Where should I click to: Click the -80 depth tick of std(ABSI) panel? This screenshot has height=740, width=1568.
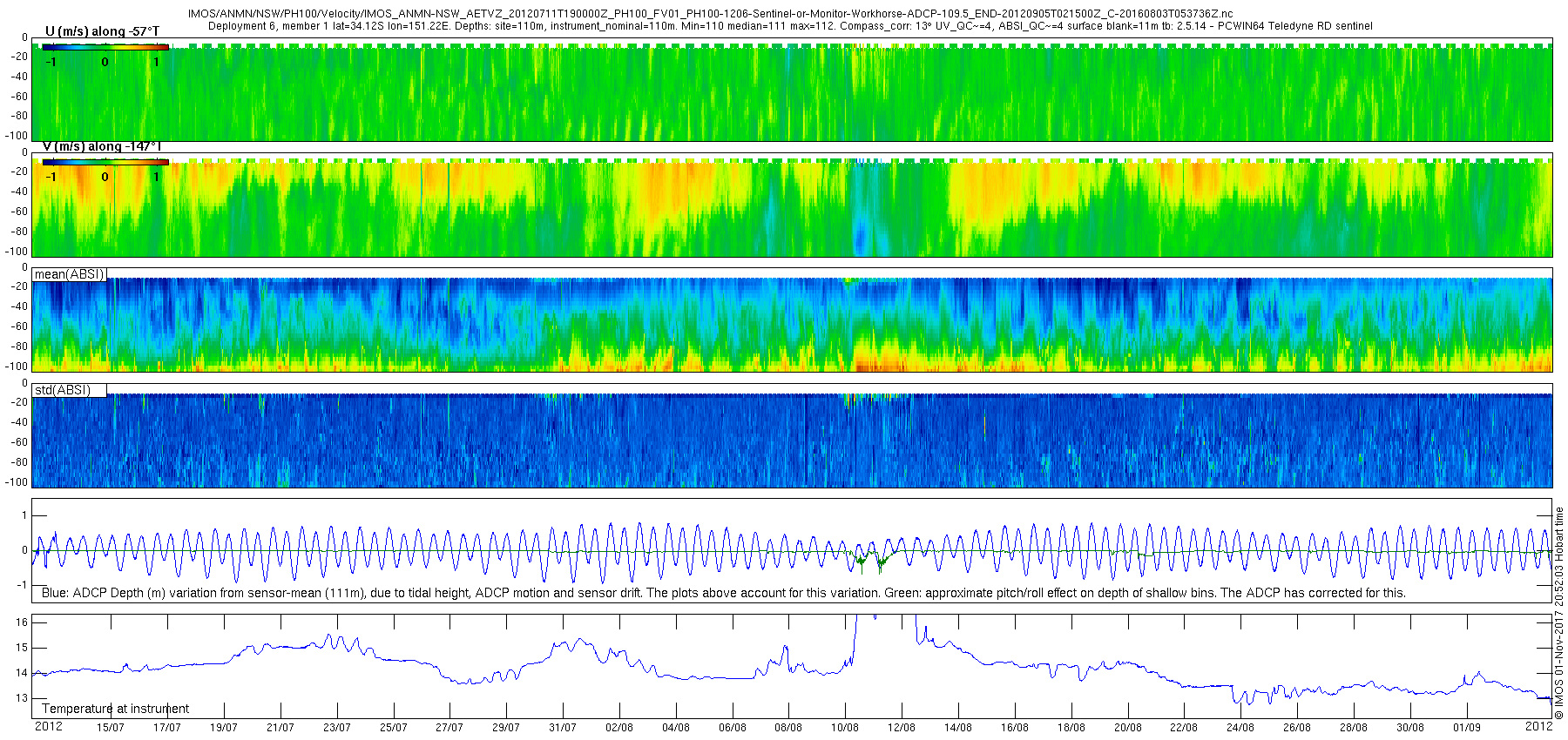(19, 462)
